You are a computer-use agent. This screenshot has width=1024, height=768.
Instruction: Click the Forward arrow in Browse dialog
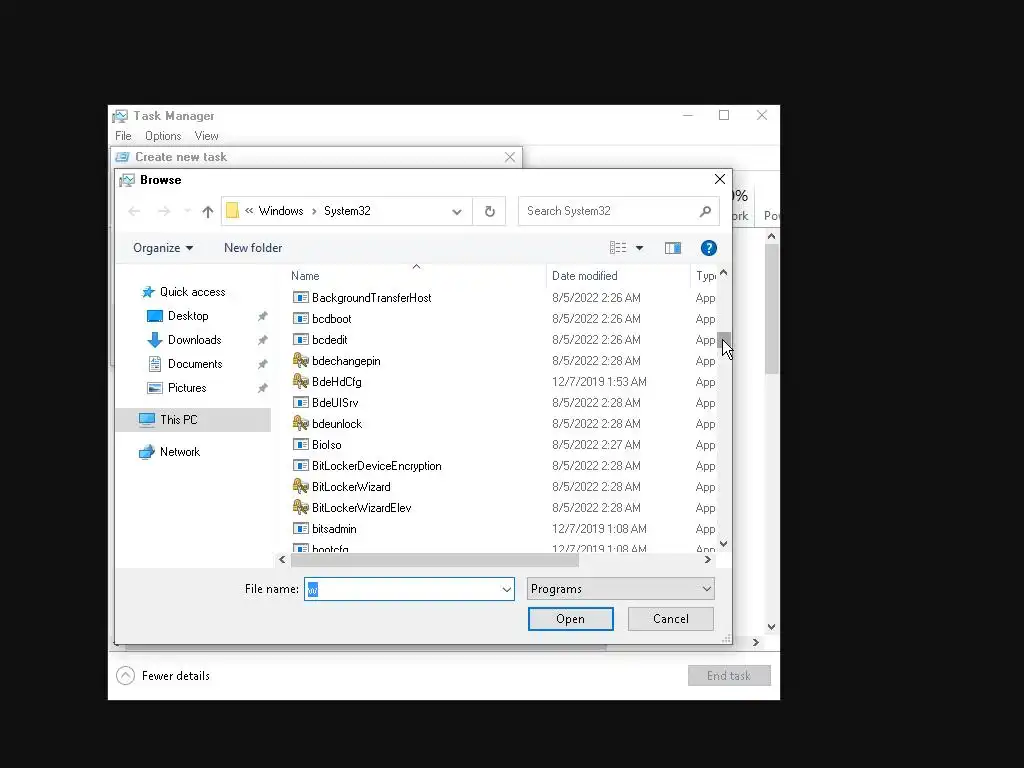click(164, 211)
